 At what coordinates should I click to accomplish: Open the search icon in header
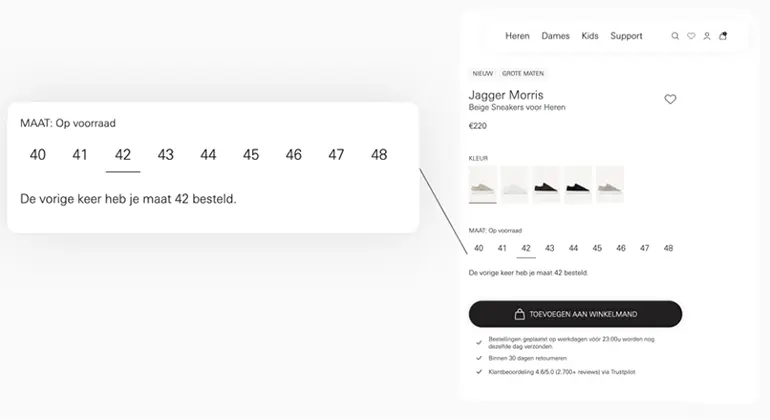[675, 36]
